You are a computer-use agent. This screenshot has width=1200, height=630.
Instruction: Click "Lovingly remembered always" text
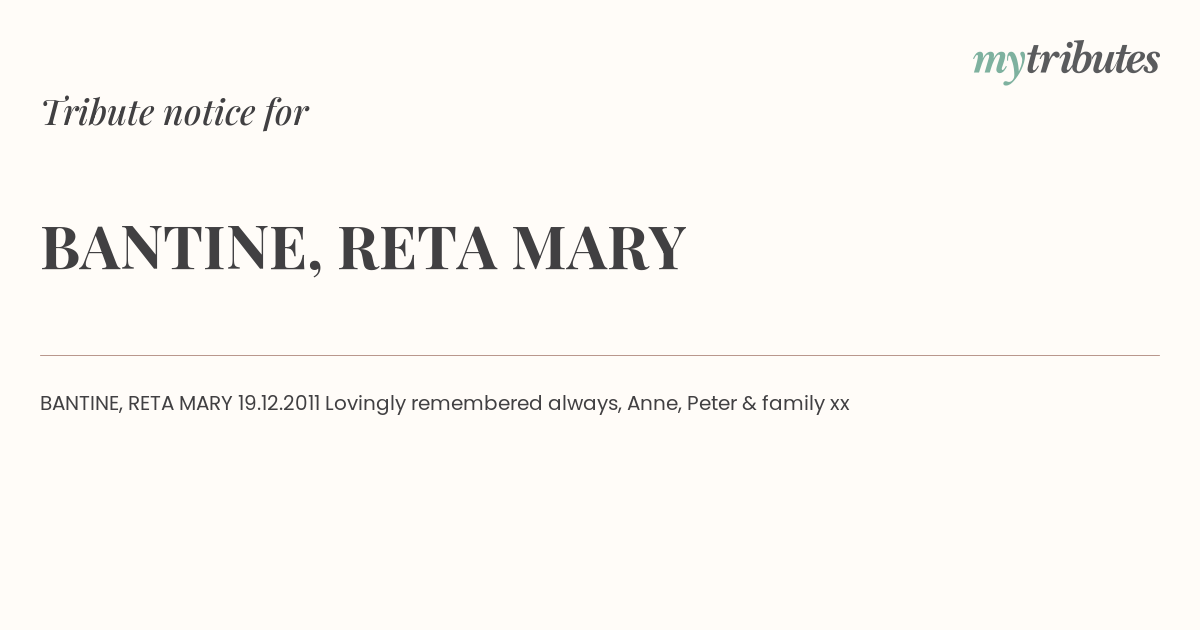472,404
